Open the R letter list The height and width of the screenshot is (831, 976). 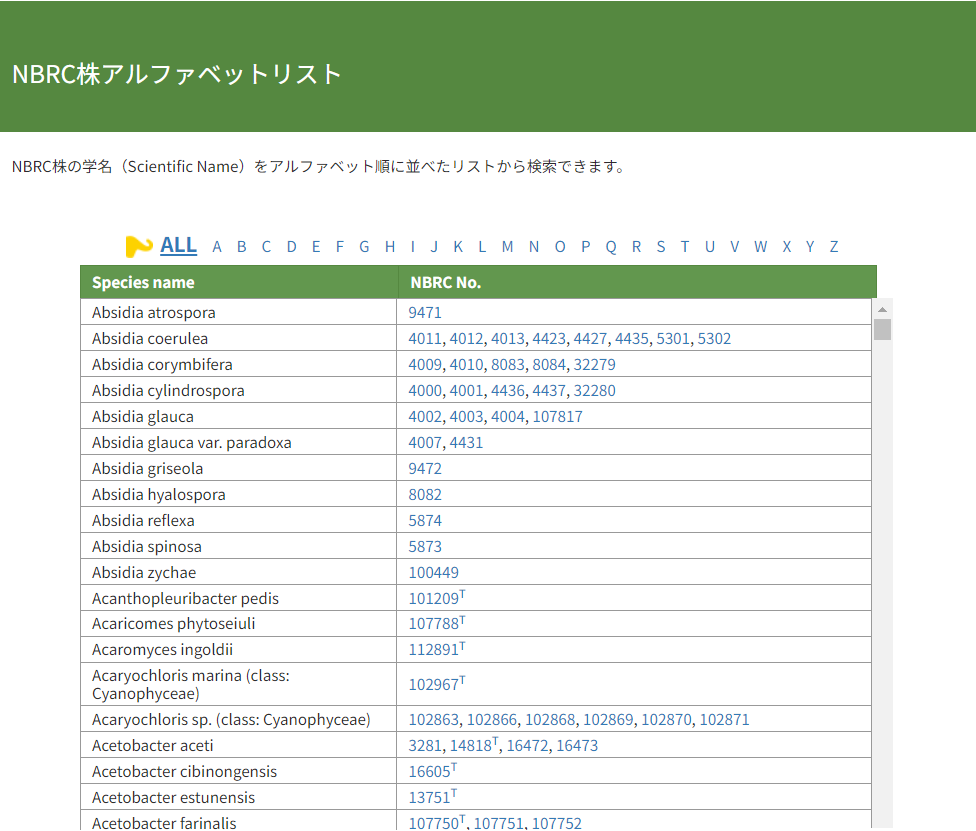click(636, 247)
